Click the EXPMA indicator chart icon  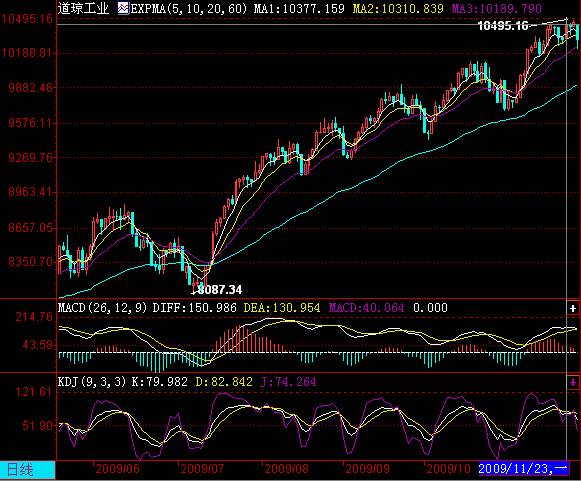tap(123, 8)
